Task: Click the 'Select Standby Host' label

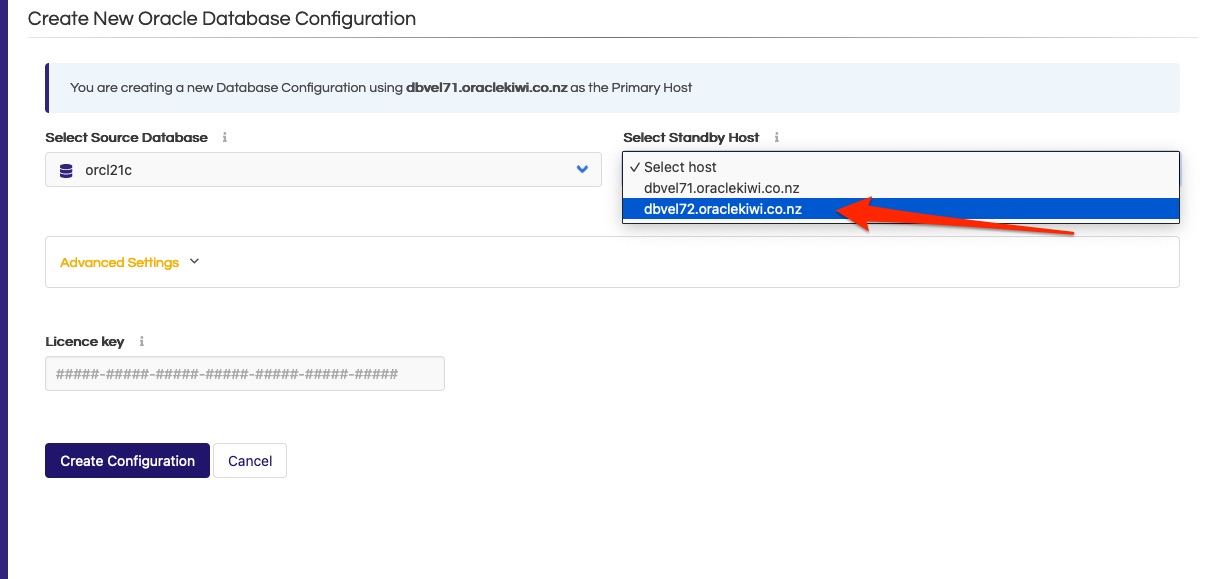Action: [x=691, y=138]
